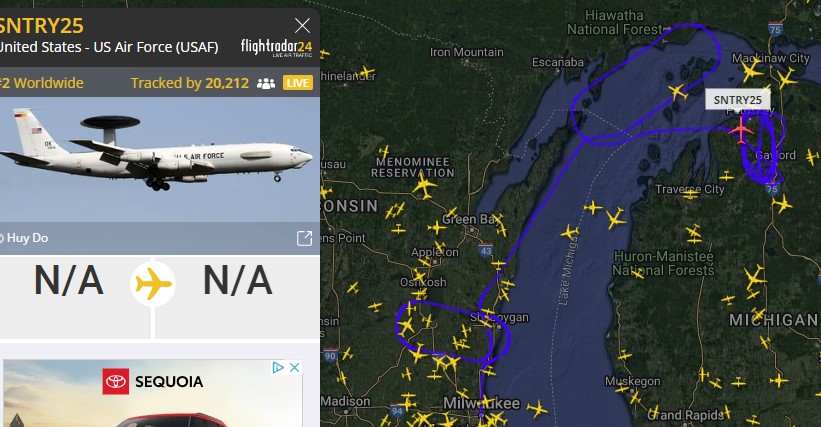Click the Flightradar24 logo

coord(276,47)
